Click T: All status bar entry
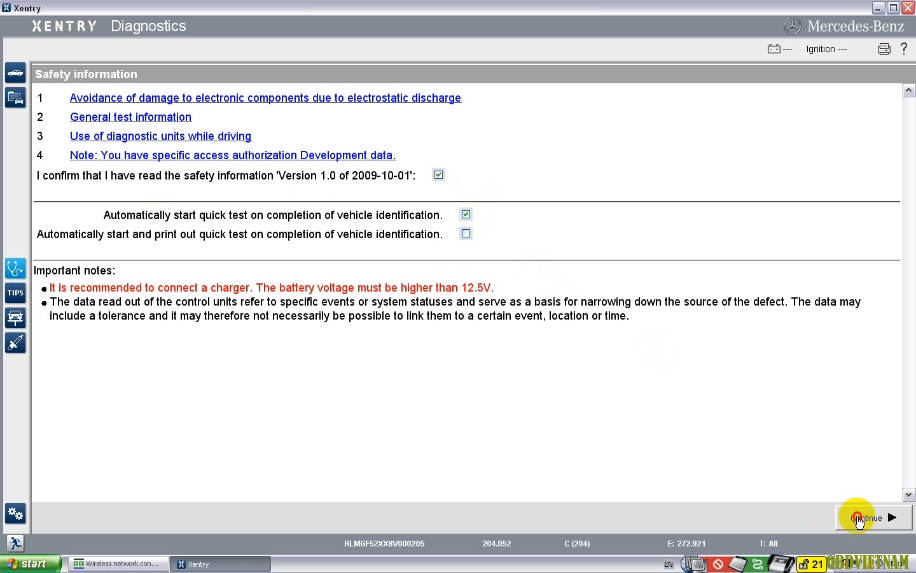Viewport: 916px width, 573px height. tap(768, 544)
